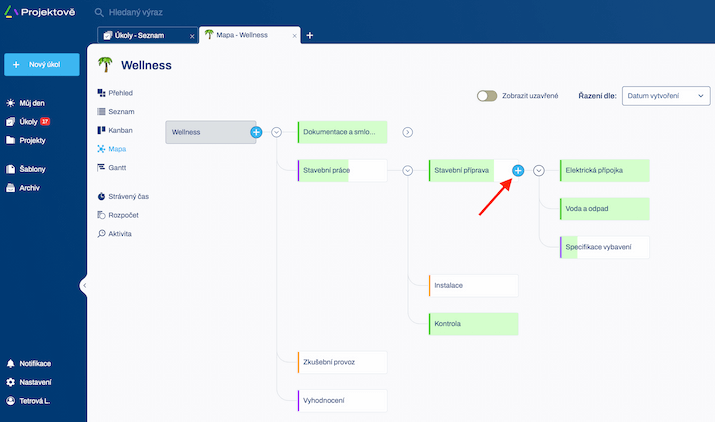
Task: Switch to the Seznam list view
Action: (x=116, y=112)
